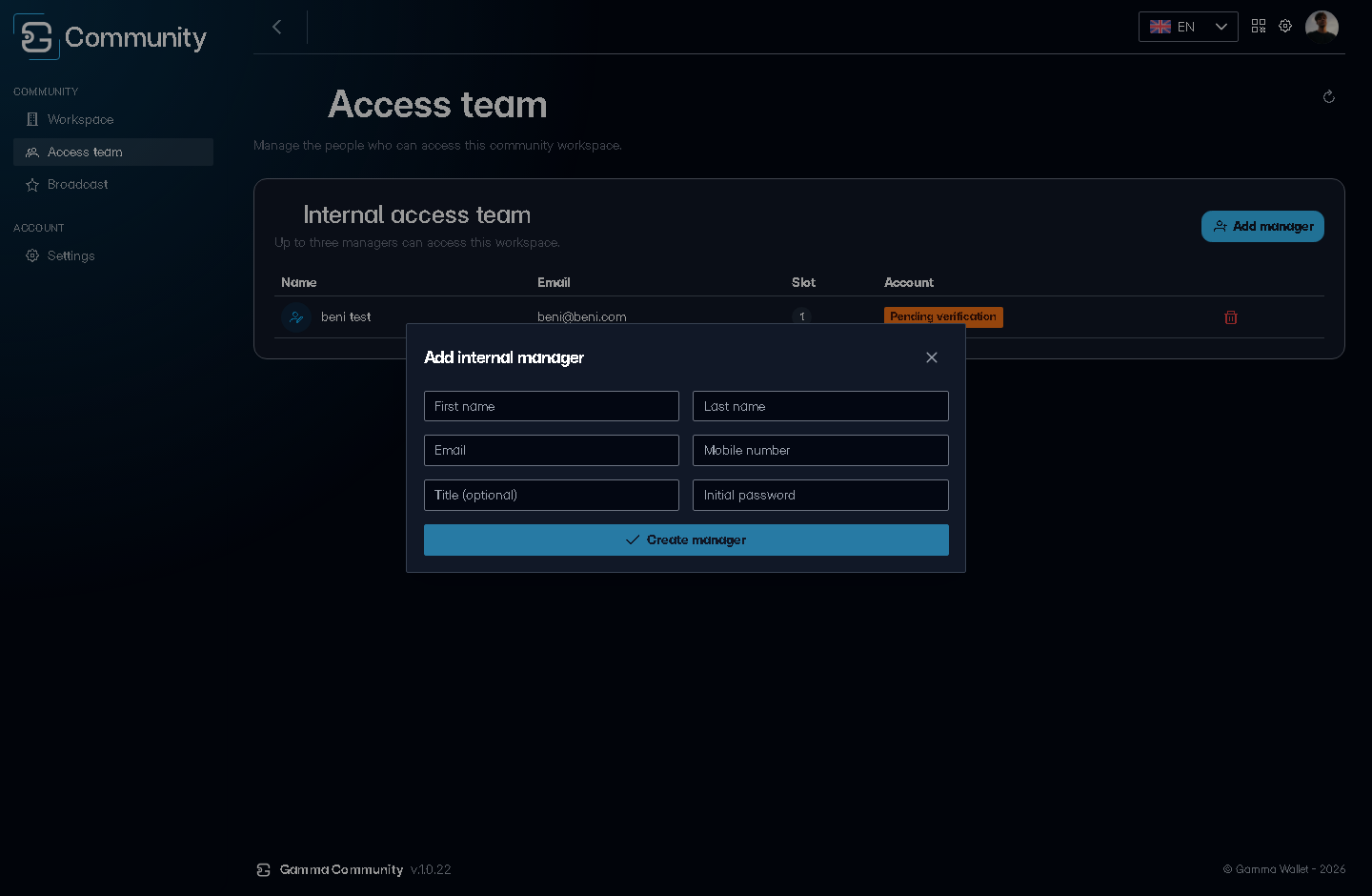Image resolution: width=1372 pixels, height=896 pixels.
Task: Focus the First name field
Action: (x=552, y=406)
